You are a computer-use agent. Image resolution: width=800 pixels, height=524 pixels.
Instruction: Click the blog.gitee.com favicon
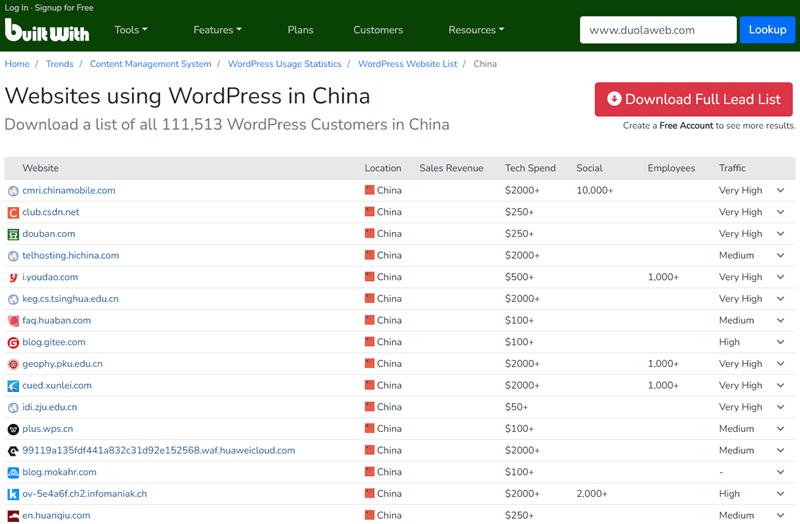click(13, 343)
